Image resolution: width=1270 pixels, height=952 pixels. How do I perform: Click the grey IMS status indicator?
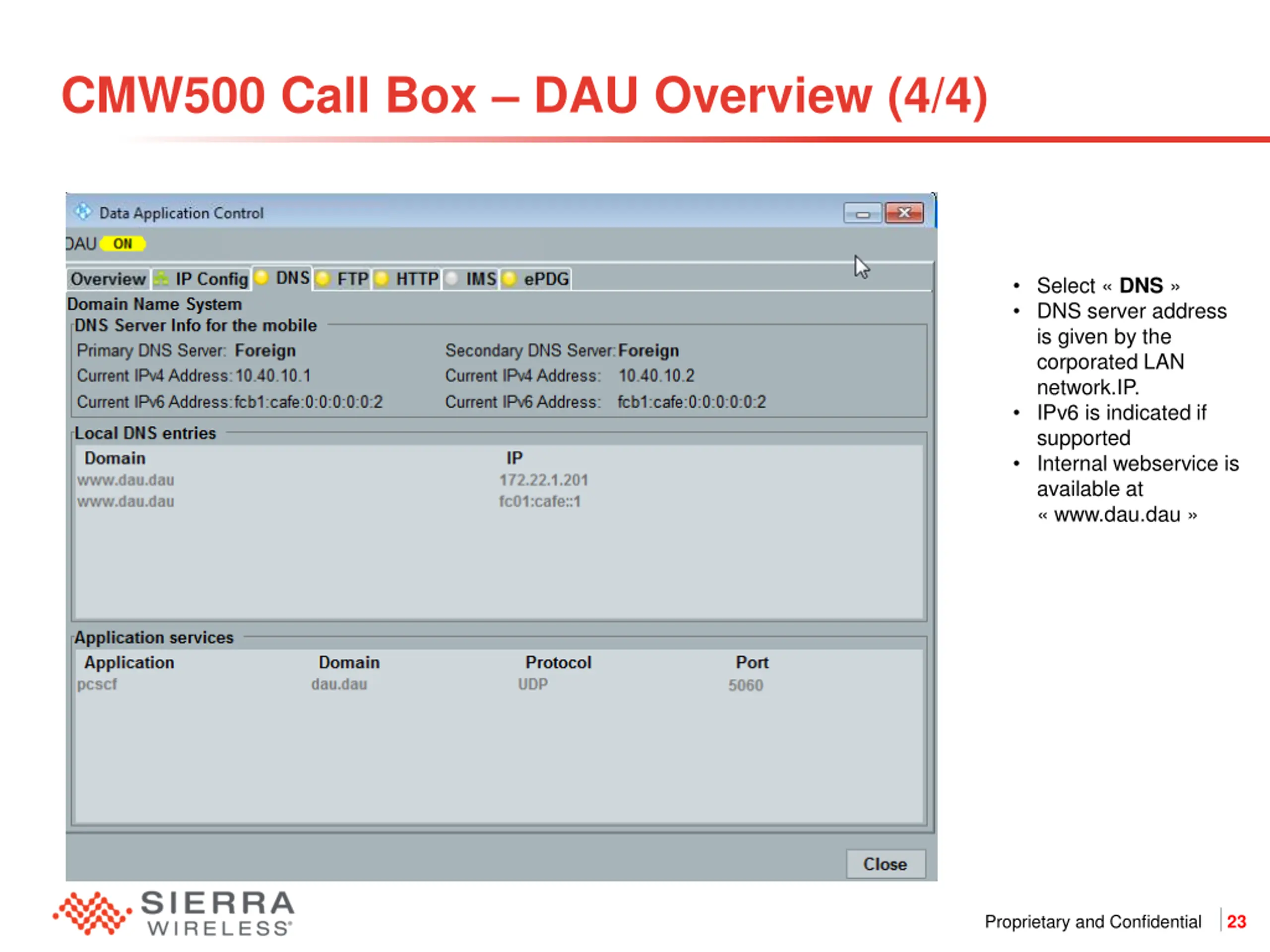[452, 279]
